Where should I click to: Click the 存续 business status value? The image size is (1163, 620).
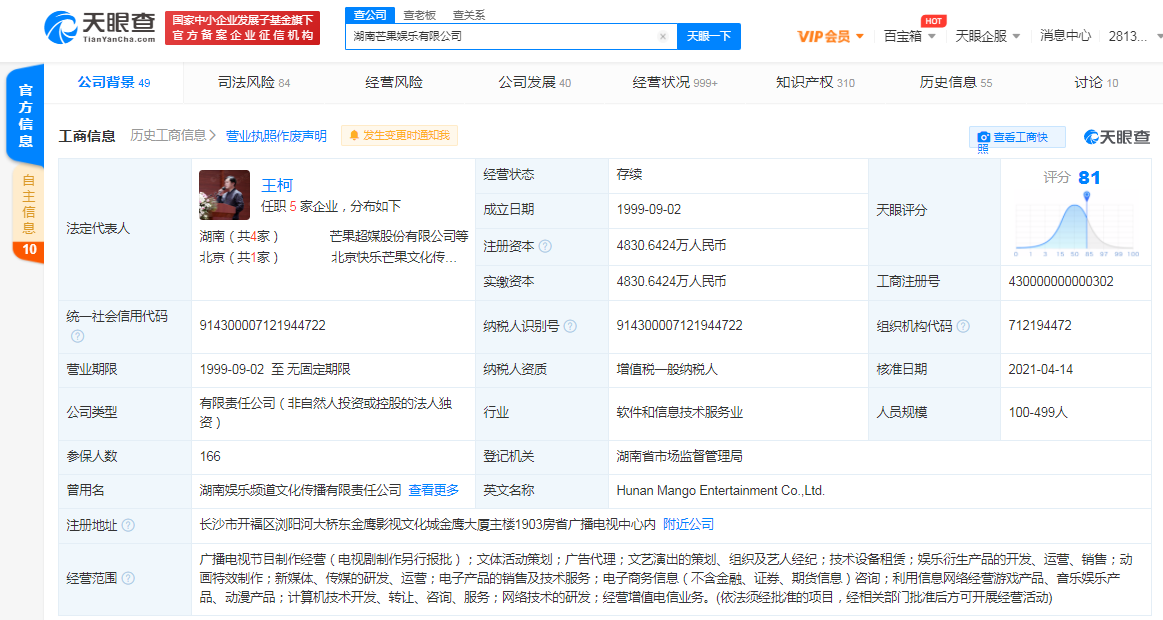coord(629,174)
